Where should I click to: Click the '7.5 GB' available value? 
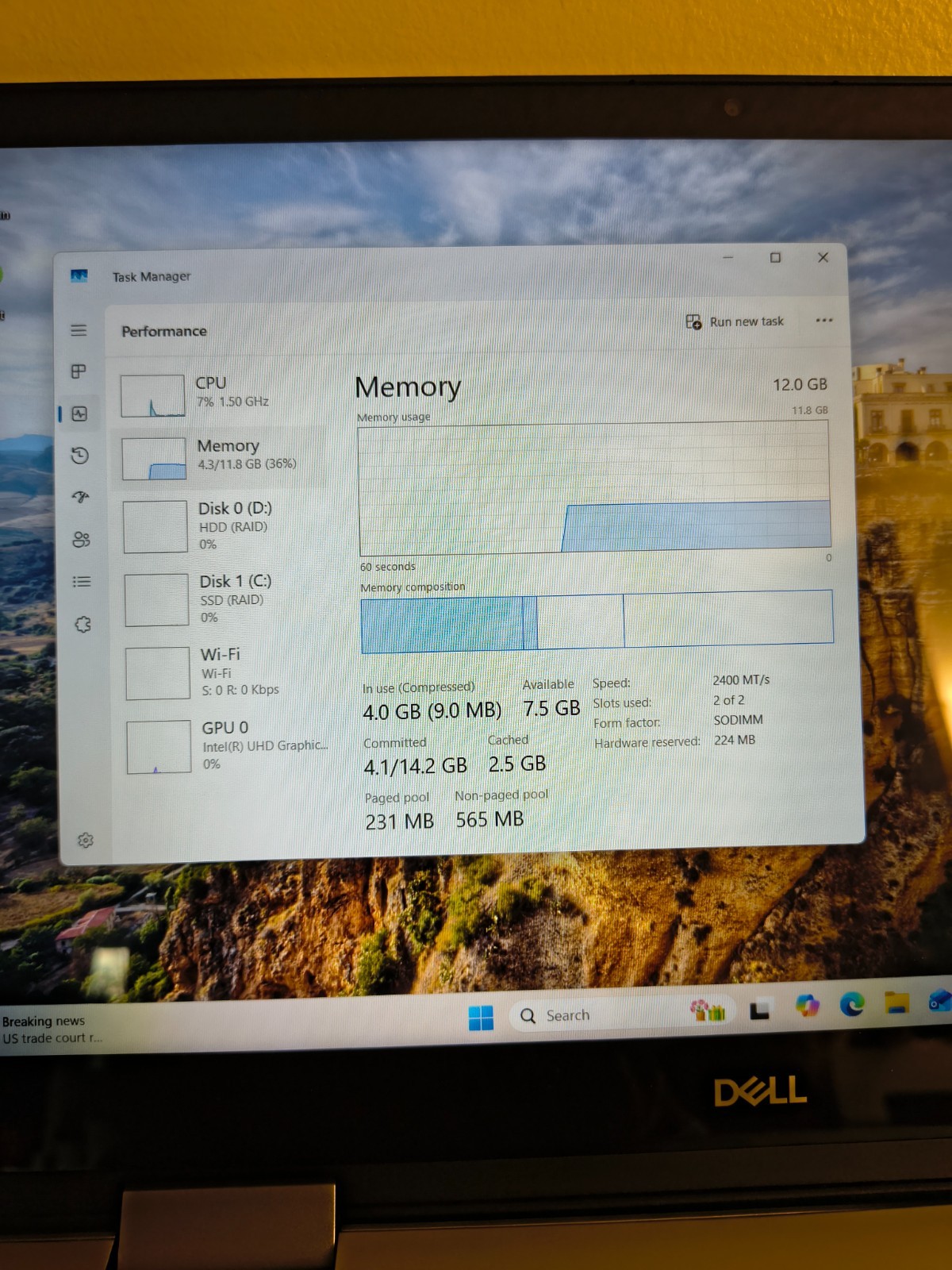[551, 708]
